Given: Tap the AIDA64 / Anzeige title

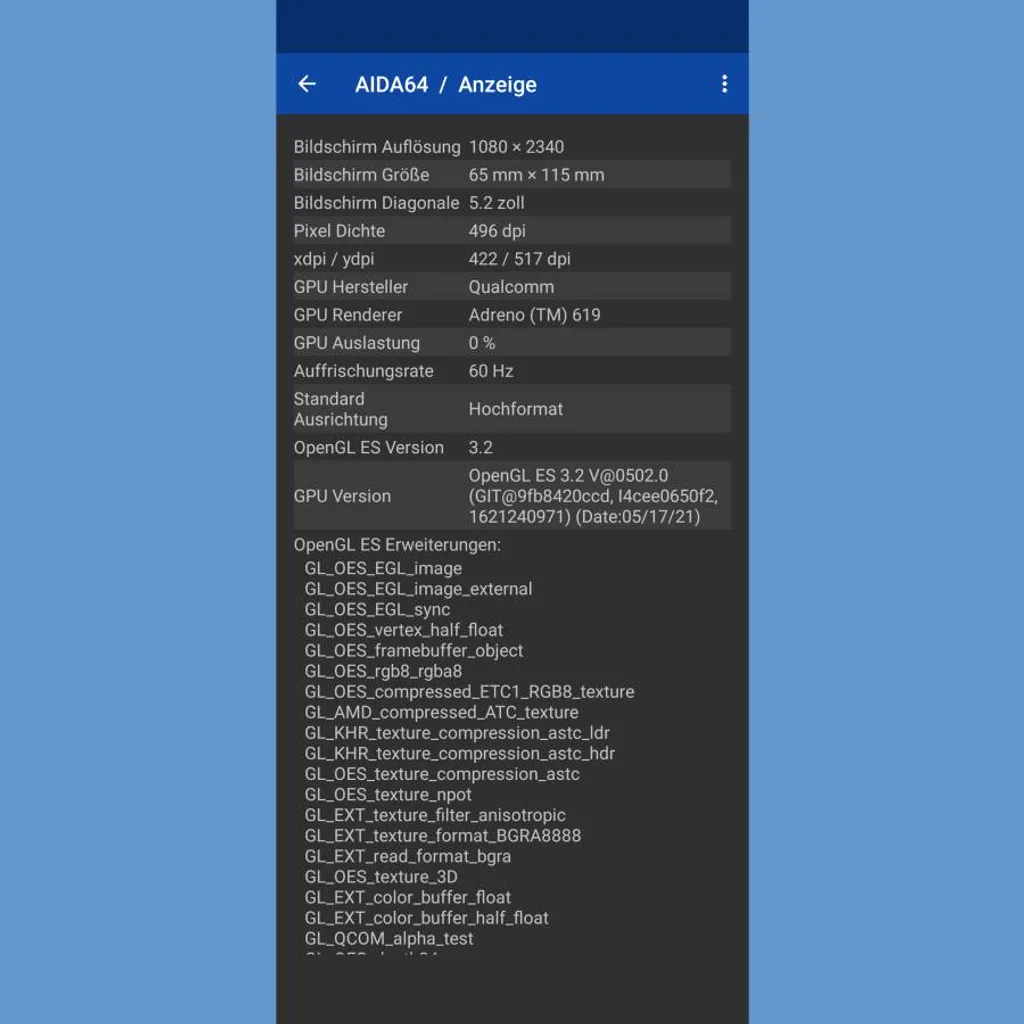Looking at the screenshot, I should coord(445,85).
